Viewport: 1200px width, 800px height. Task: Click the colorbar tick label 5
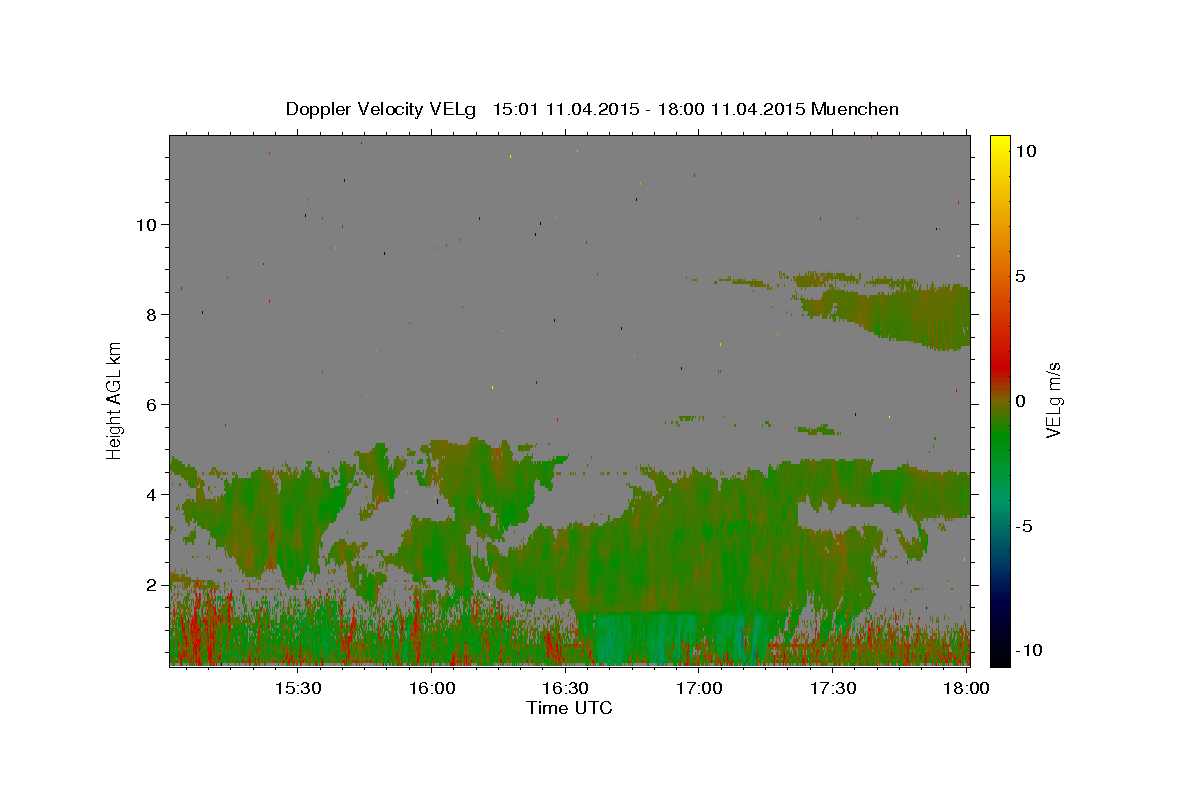[x=1020, y=276]
